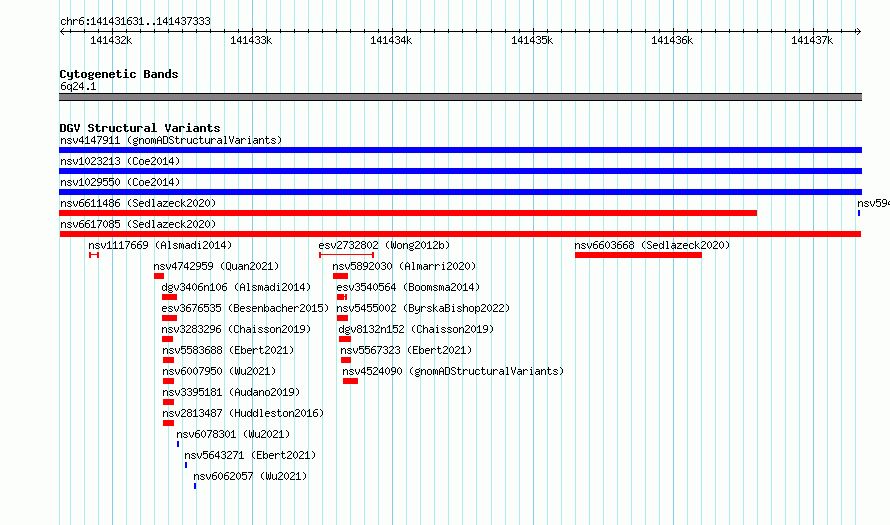This screenshot has width=890, height=525.
Task: Click the left arrowhead of the ruler
Action: point(62,31)
